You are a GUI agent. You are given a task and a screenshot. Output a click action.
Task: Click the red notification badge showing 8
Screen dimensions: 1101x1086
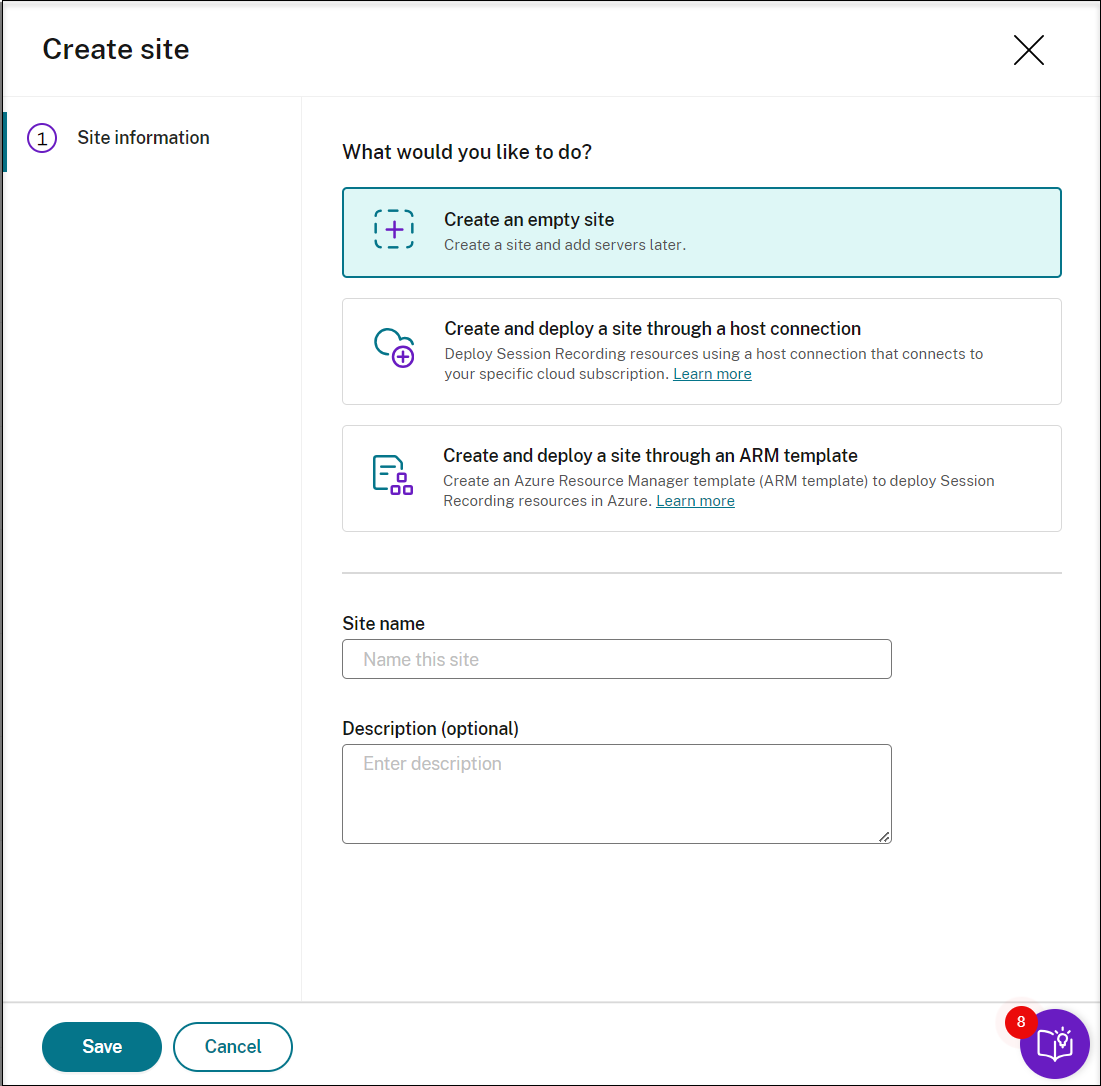point(1020,1022)
